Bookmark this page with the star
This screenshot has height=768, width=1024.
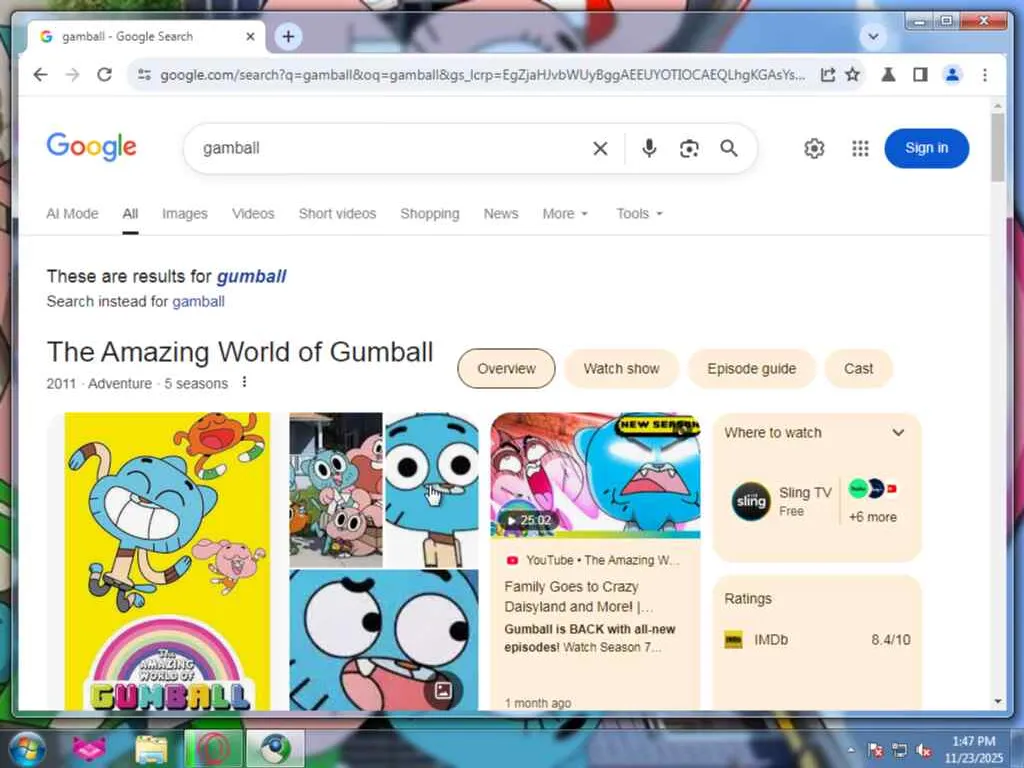click(853, 74)
